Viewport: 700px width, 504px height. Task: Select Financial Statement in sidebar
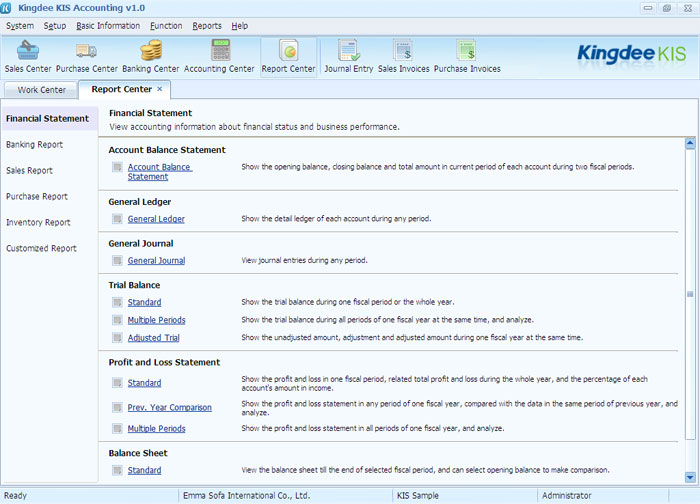click(x=48, y=118)
